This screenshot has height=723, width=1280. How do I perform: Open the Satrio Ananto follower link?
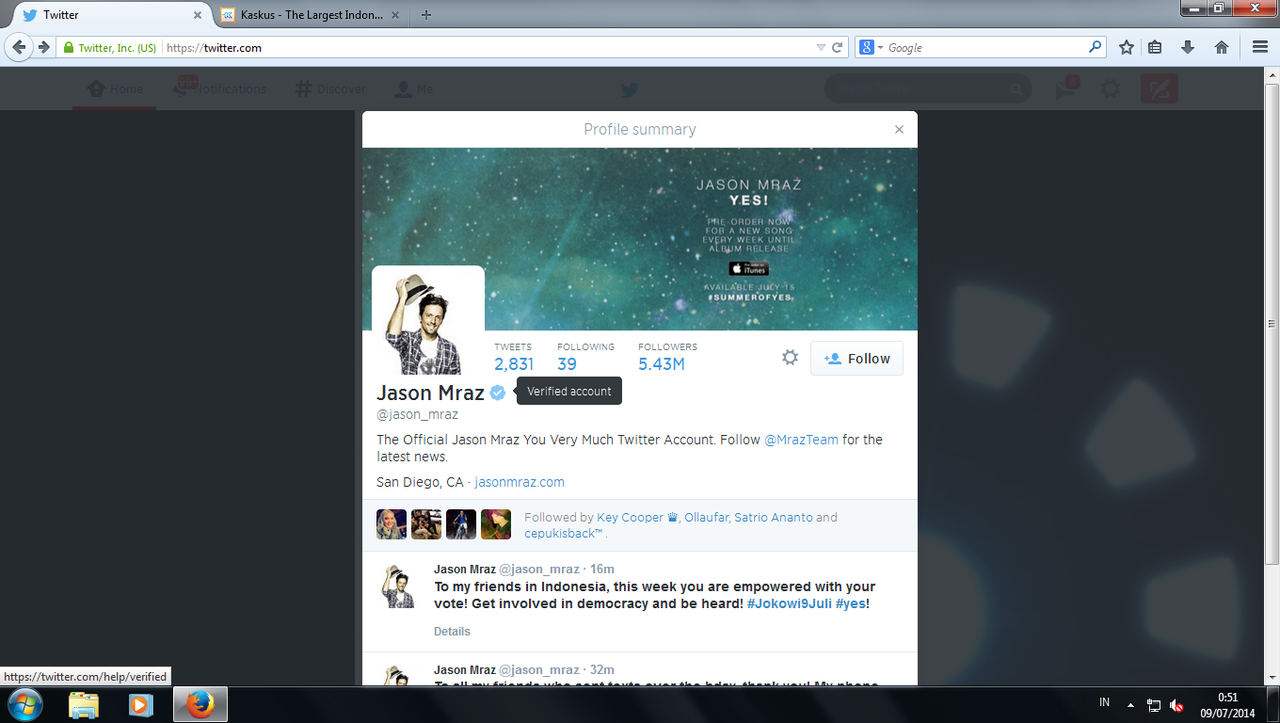coord(773,517)
